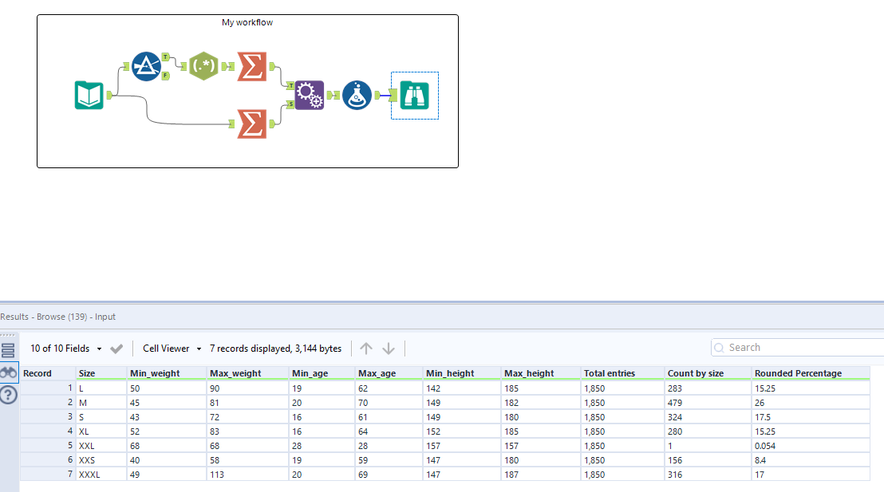The width and height of the screenshot is (884, 492).
Task: Click the apply fields checkmark icon
Action: [117, 349]
